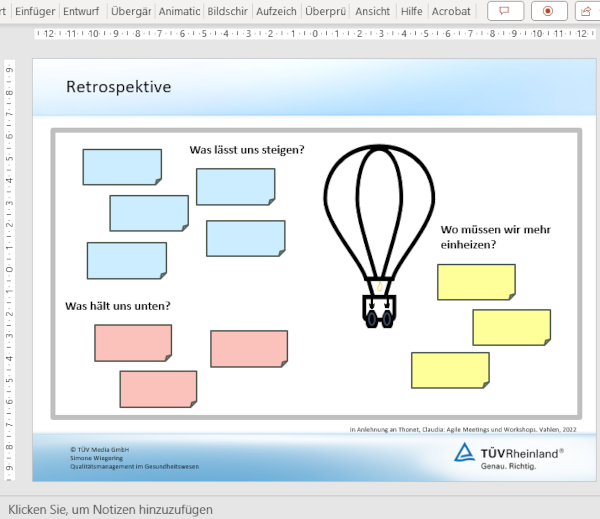Open the Einfügen ribbon tab

point(35,11)
